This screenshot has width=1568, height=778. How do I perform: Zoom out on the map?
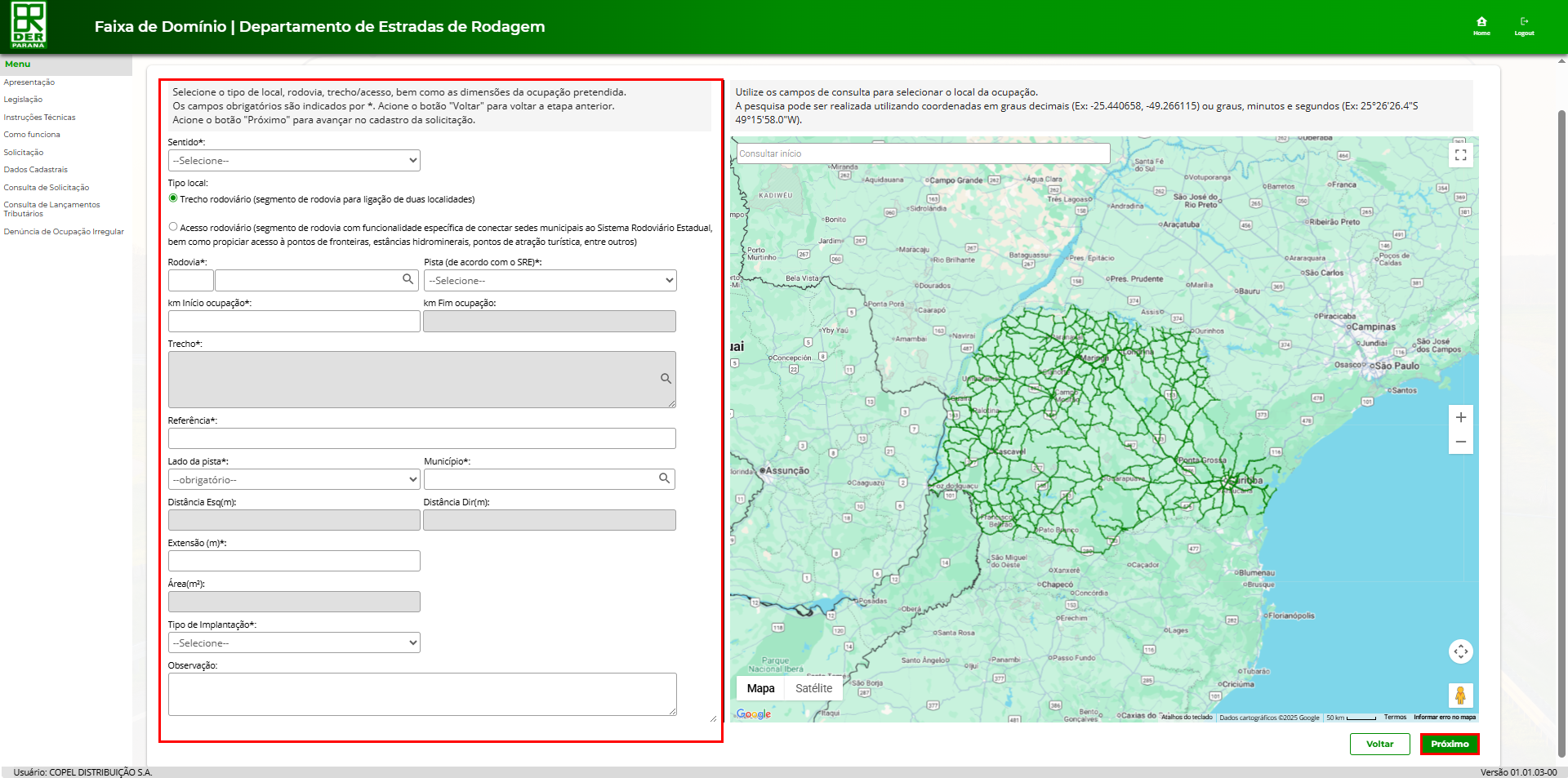(x=1460, y=442)
